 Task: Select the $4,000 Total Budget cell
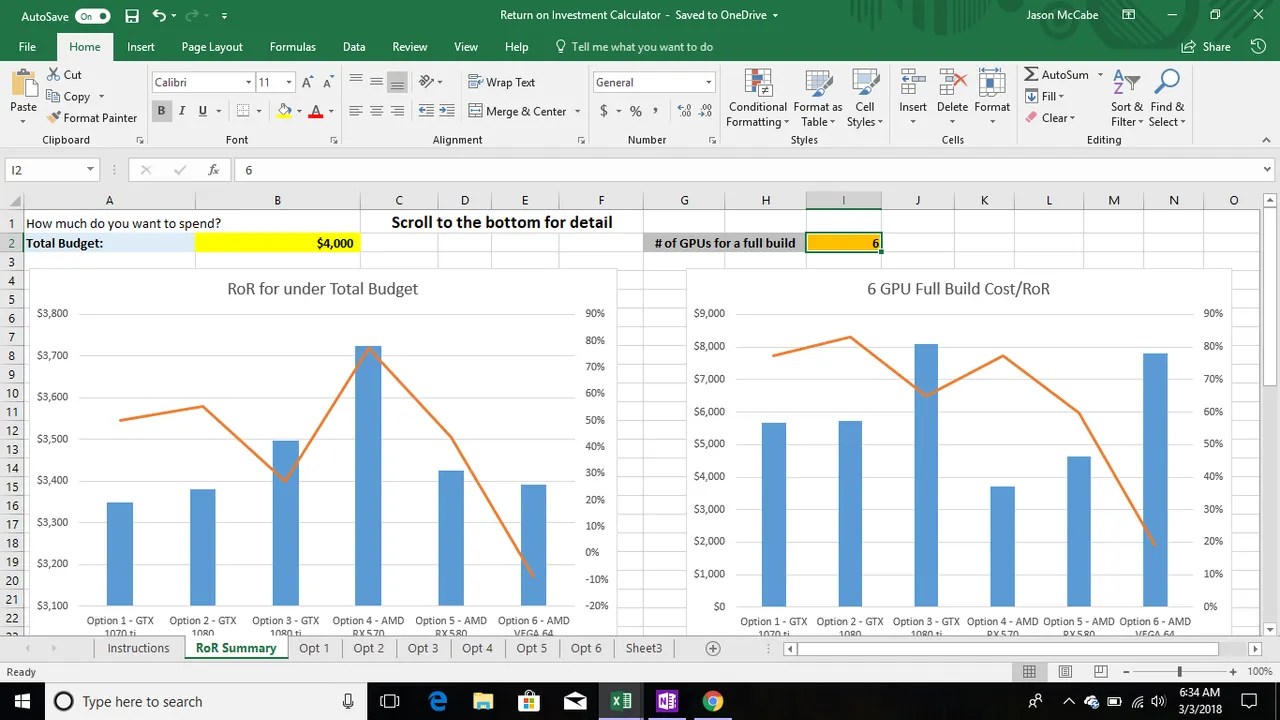click(x=277, y=243)
